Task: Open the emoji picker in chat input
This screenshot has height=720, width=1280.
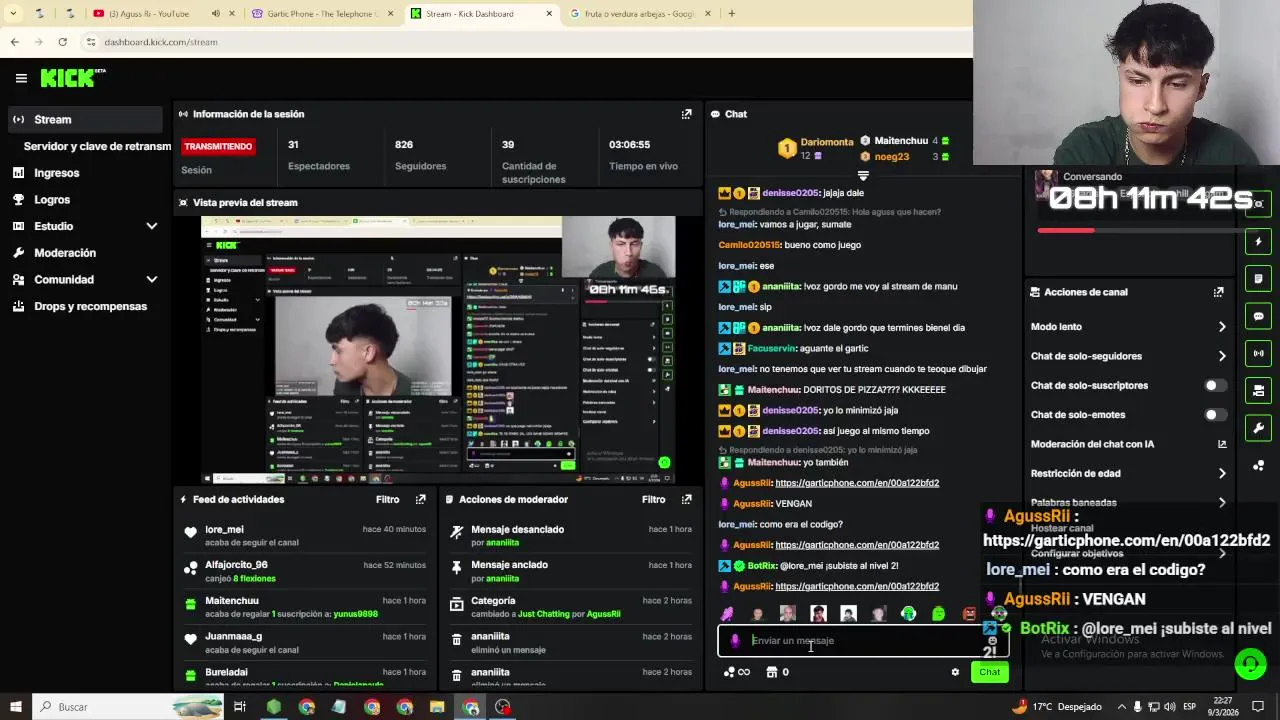Action: [x=992, y=641]
